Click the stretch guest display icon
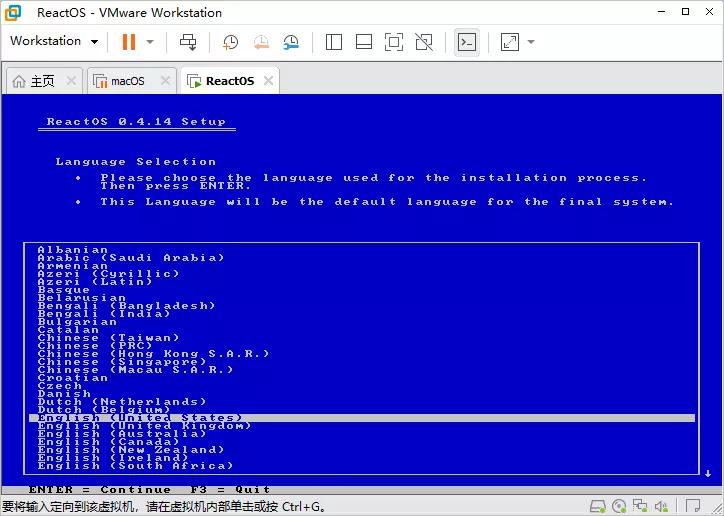724x516 pixels. coord(510,42)
